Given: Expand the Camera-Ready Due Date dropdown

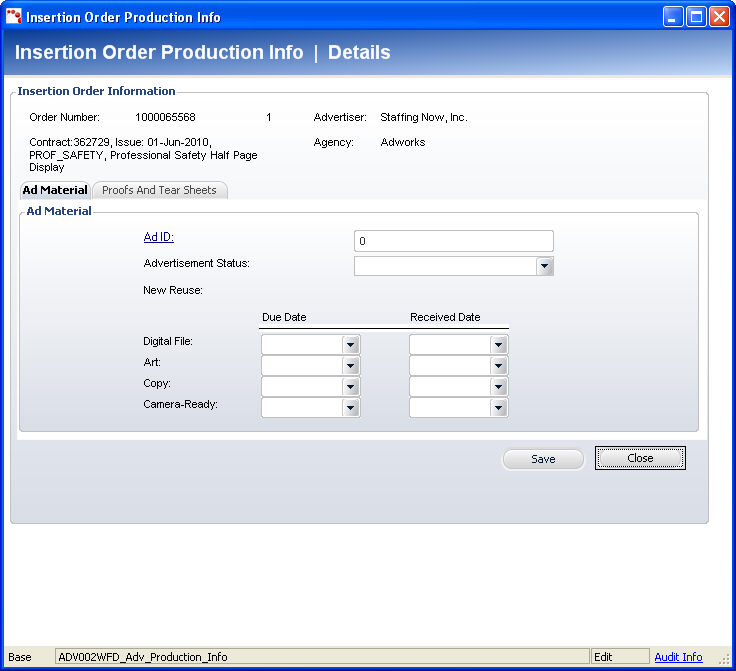Looking at the screenshot, I should pos(351,408).
